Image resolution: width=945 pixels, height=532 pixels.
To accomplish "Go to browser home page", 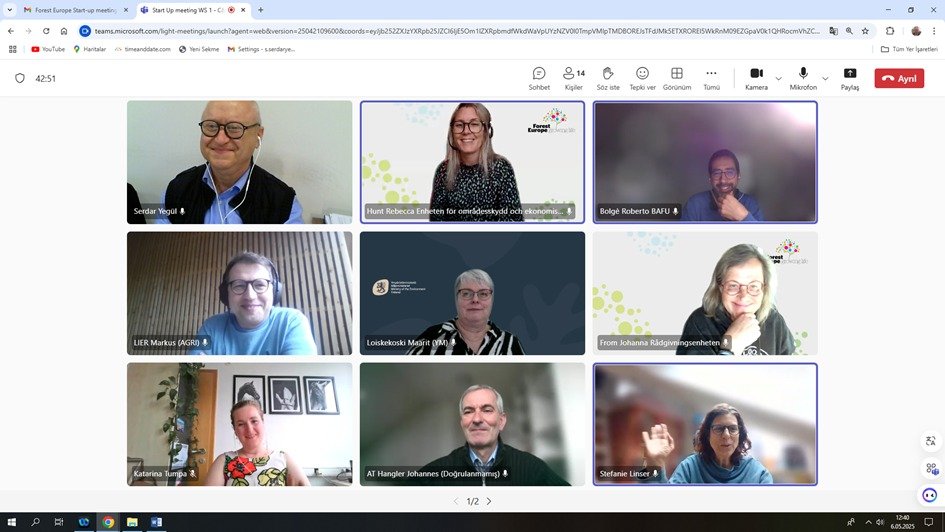I will (x=63, y=31).
